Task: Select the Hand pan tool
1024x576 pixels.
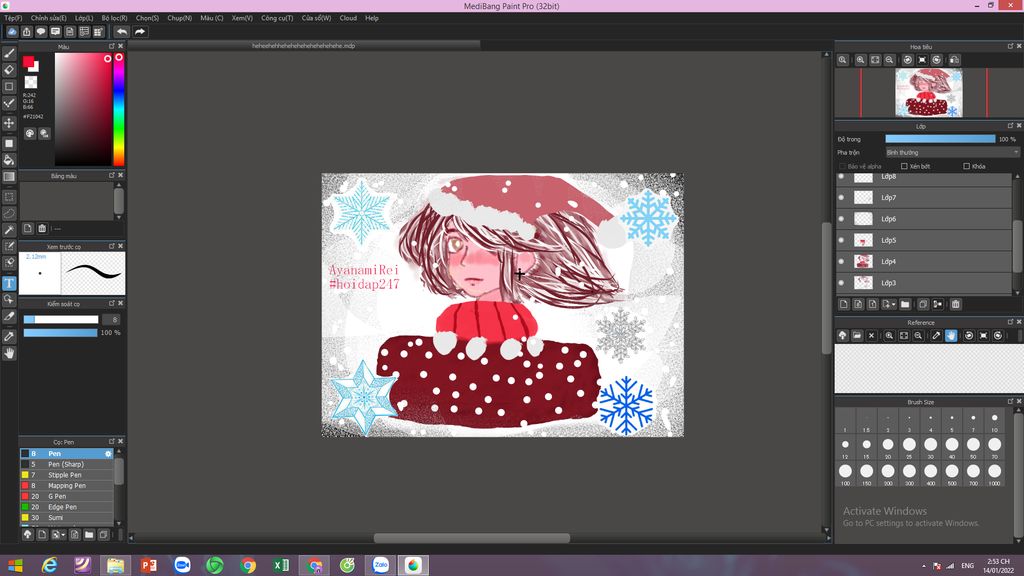Action: [x=9, y=353]
